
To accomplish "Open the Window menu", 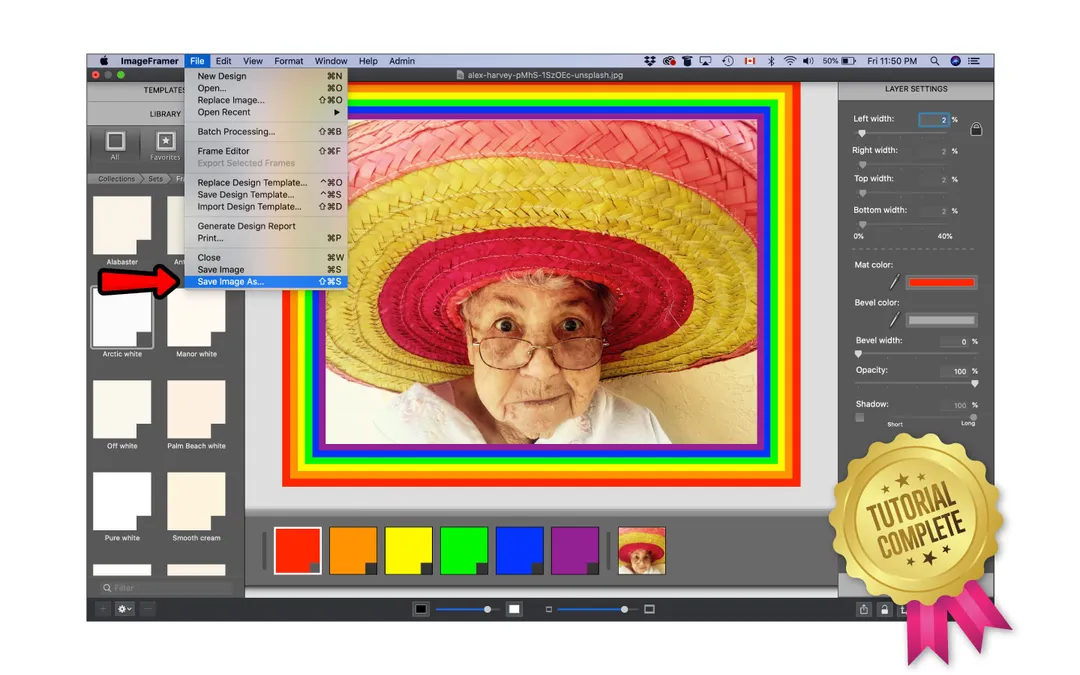I will [331, 61].
